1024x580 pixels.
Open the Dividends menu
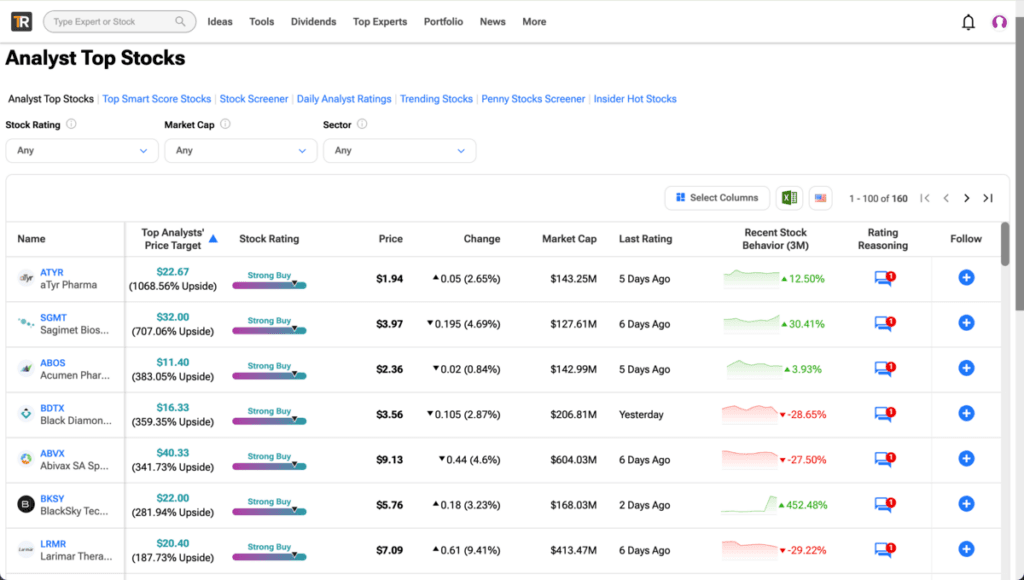click(313, 22)
